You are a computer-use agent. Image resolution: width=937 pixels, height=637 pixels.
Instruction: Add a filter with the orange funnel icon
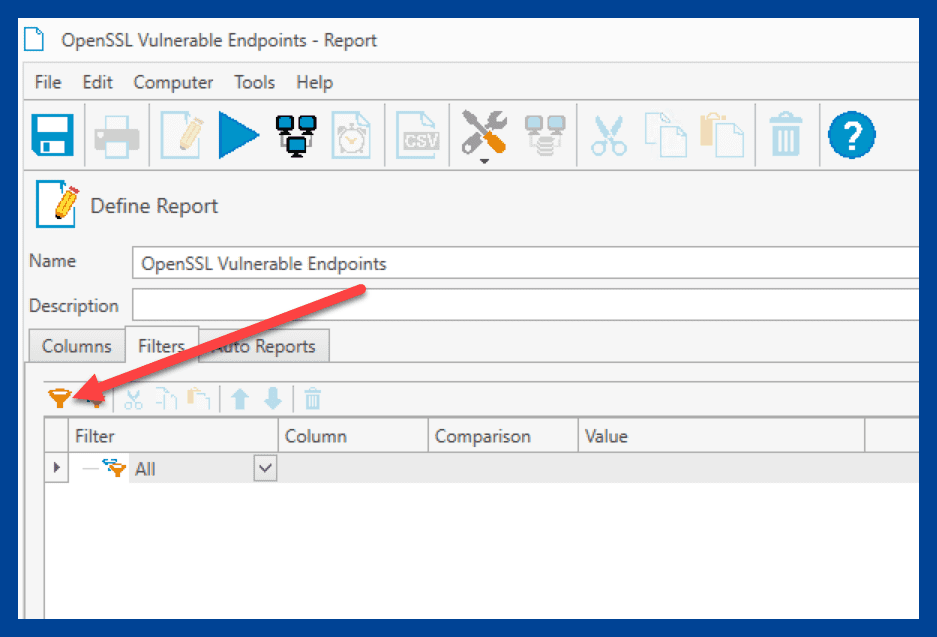[60, 398]
